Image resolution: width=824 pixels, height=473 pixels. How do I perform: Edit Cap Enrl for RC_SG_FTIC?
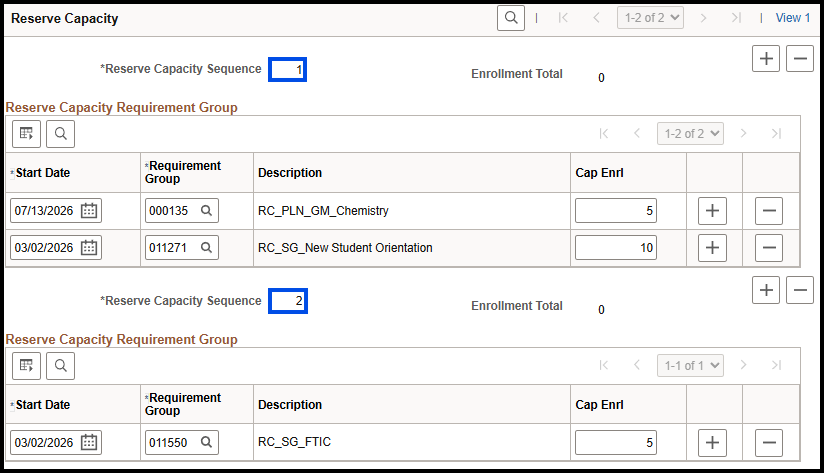pyautogui.click(x=616, y=443)
